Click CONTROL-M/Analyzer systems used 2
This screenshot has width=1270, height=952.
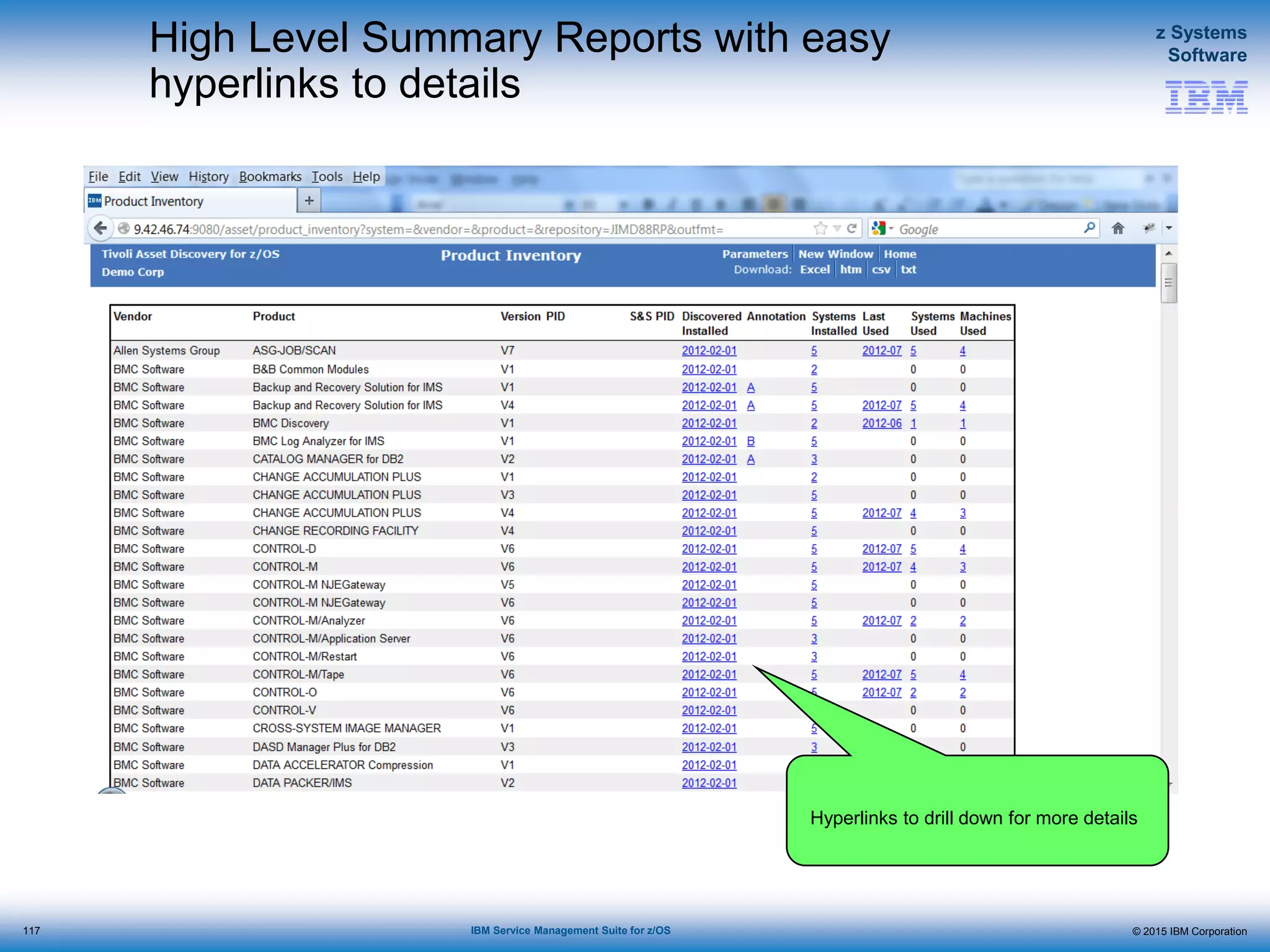913,620
